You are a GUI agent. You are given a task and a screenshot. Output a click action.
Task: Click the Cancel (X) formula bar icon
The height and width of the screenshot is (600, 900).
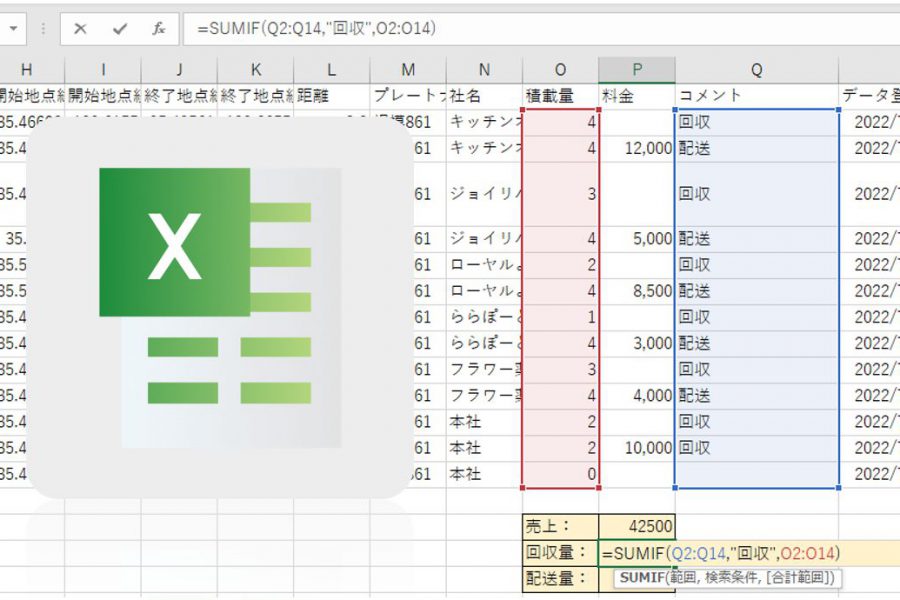point(81,29)
